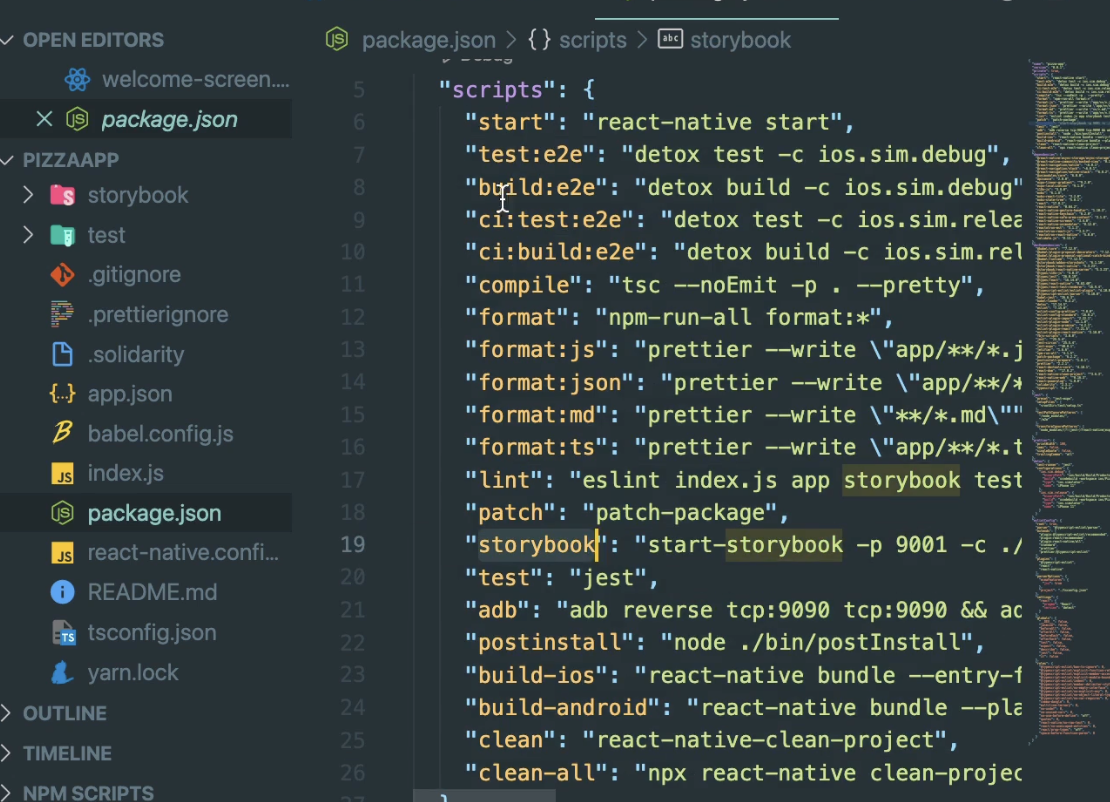Click the JS icon for index.js
The image size is (1110, 802).
pyautogui.click(x=62, y=473)
